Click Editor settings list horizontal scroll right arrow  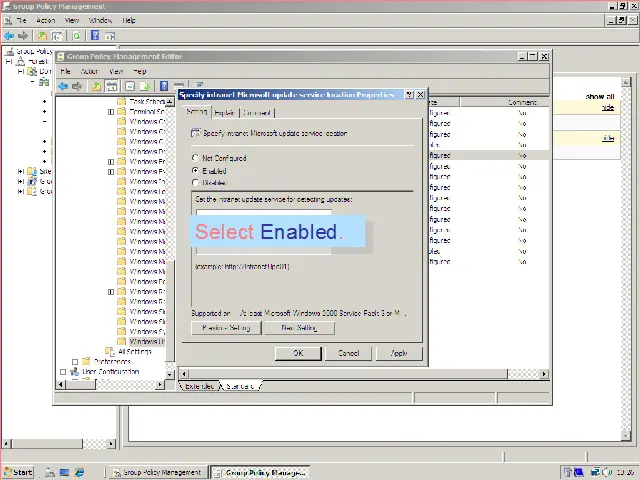tap(544, 374)
